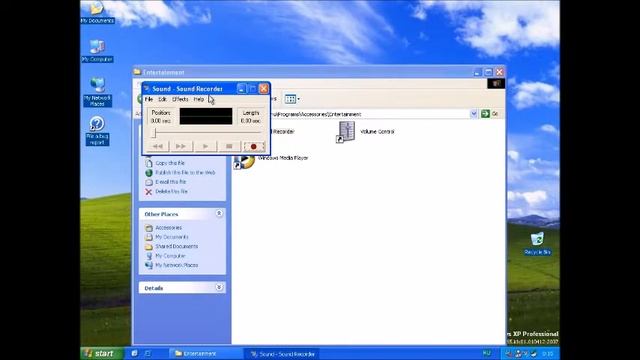Close the Sound Recorder window
Screen dimensions: 640x360
pos(264,89)
